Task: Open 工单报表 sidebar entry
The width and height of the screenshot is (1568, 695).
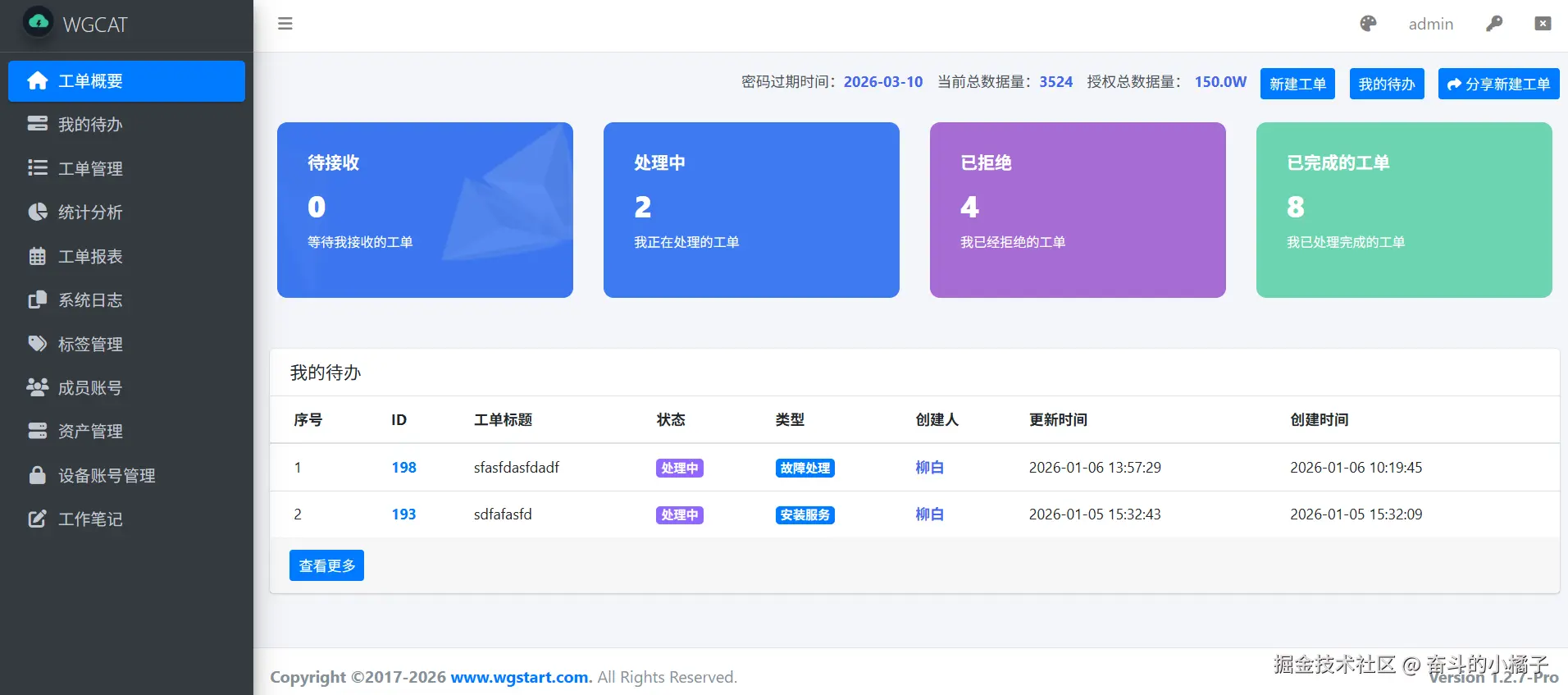Action: click(x=126, y=256)
